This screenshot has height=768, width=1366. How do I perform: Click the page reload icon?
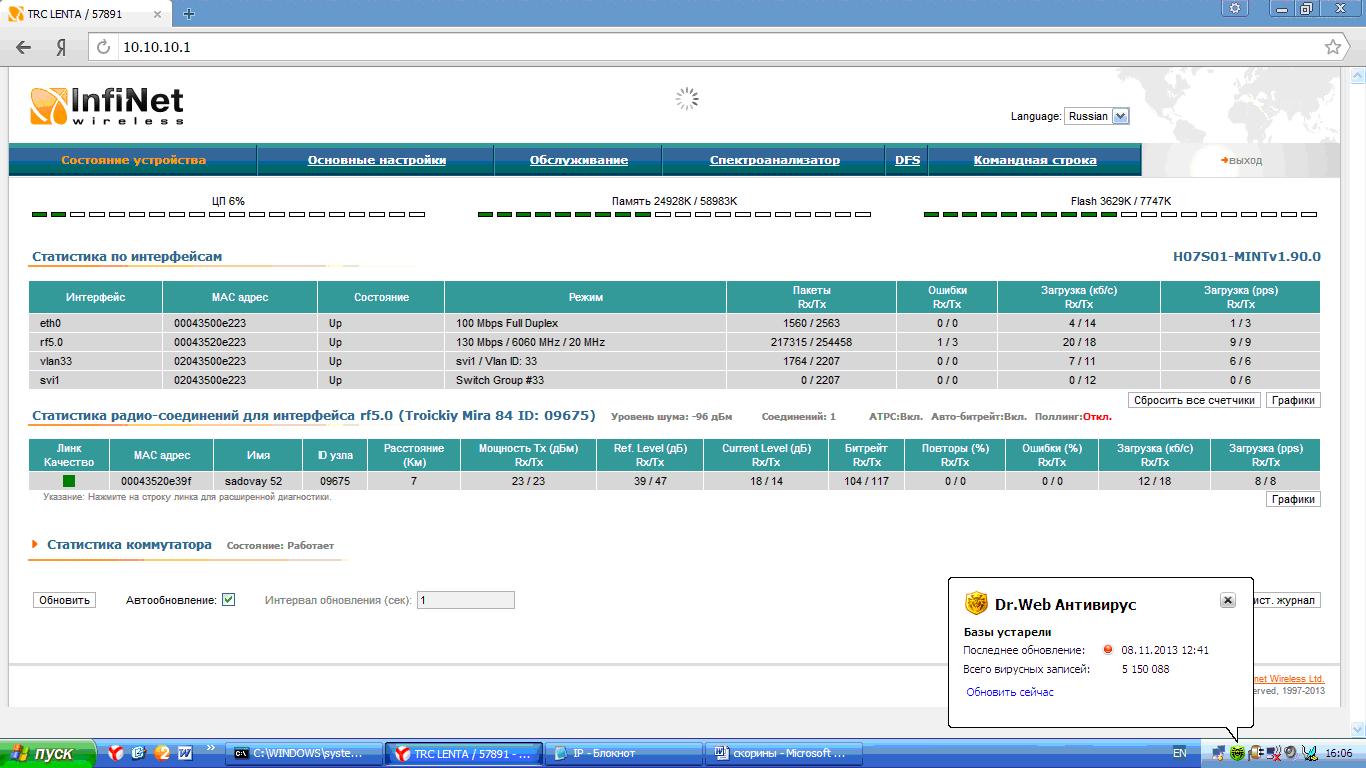pyautogui.click(x=104, y=47)
